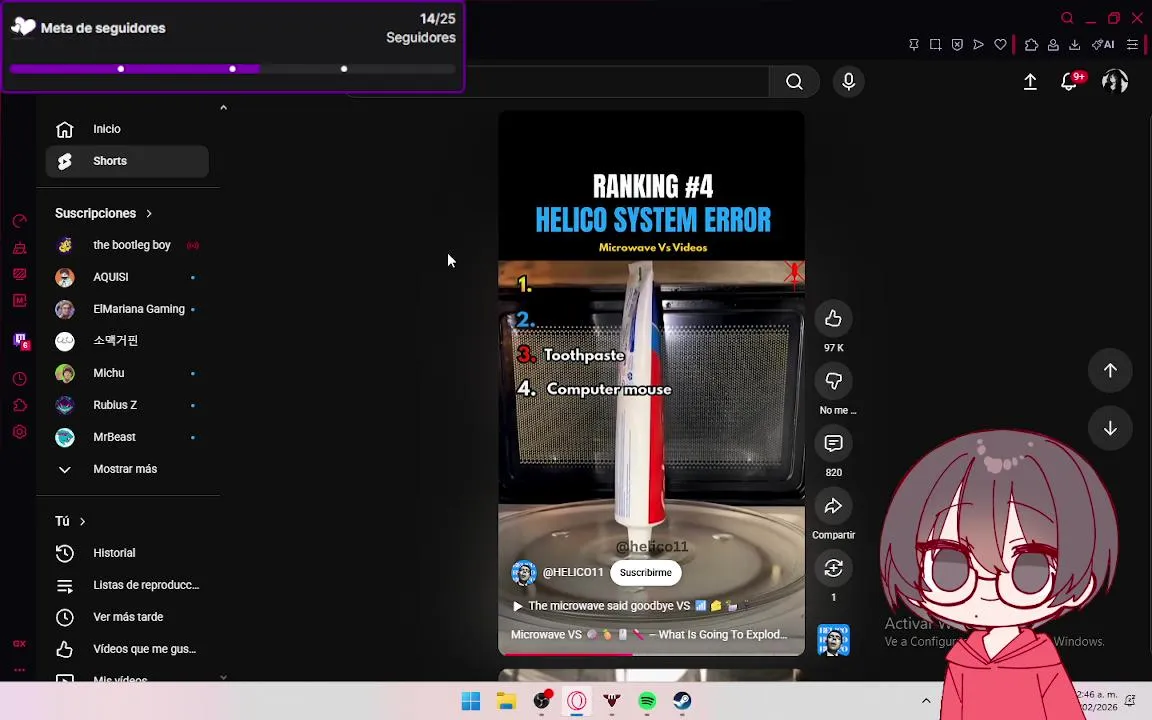Image resolution: width=1152 pixels, height=720 pixels.
Task: Click the upload arrow icon
Action: pos(1030,82)
